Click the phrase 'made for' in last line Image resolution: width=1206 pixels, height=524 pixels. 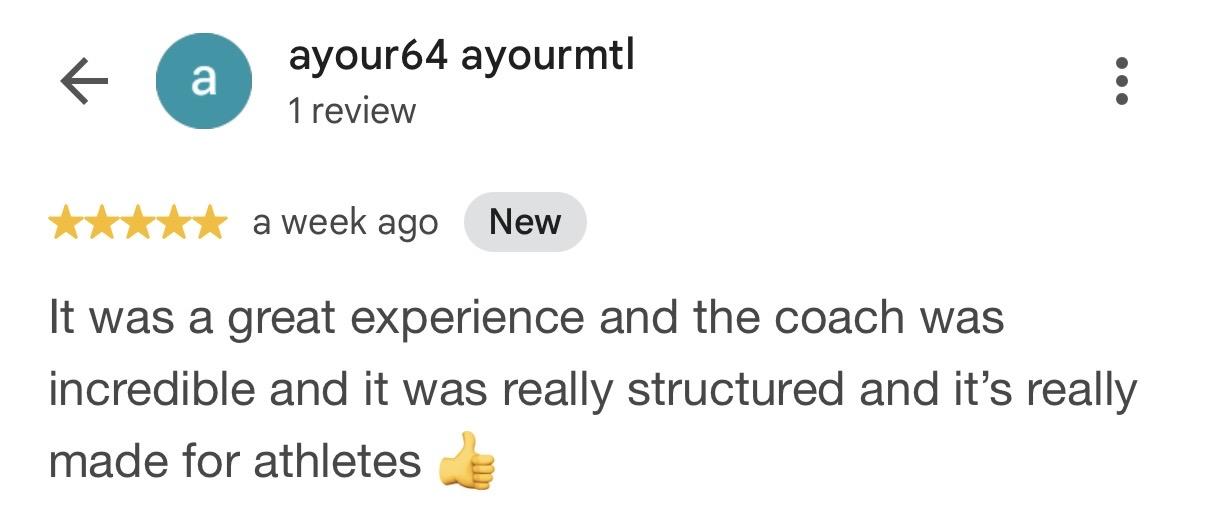(x=144, y=462)
